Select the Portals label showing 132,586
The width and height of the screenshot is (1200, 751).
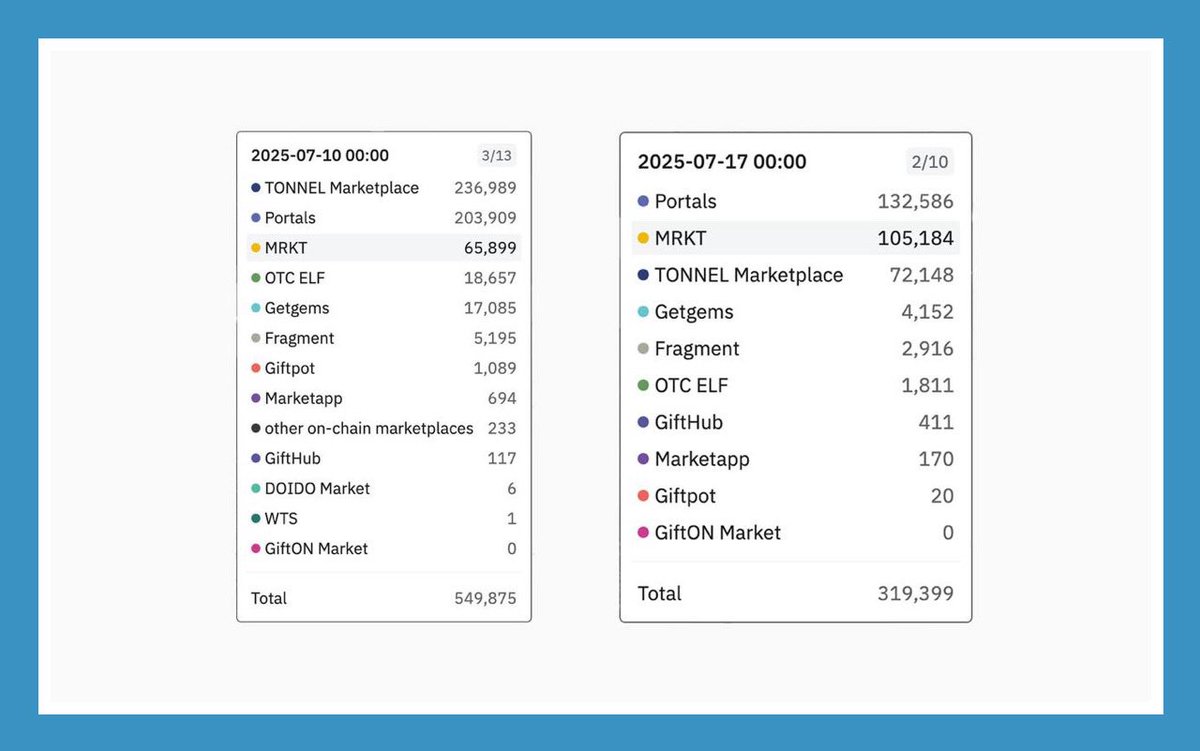click(x=686, y=201)
